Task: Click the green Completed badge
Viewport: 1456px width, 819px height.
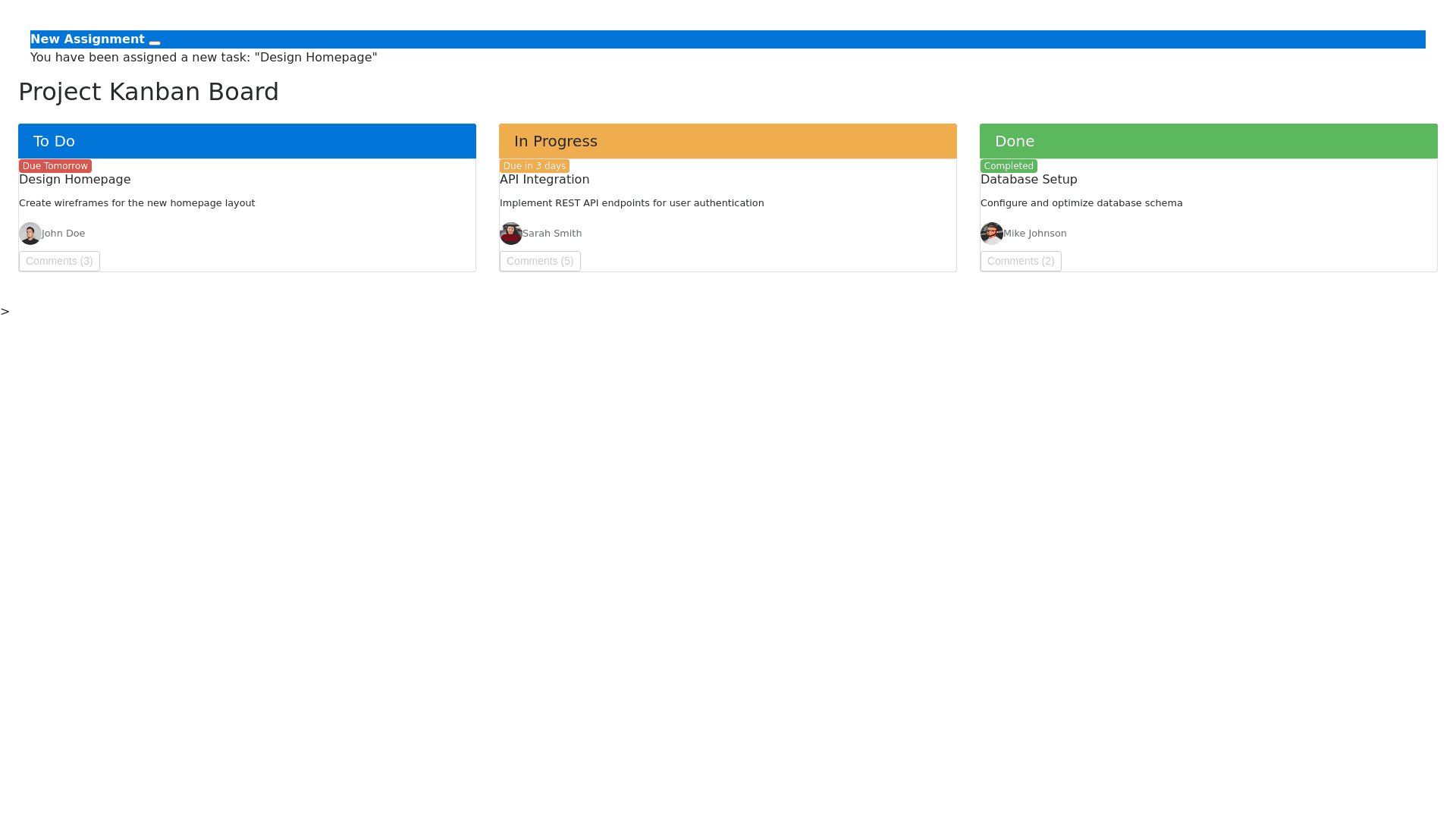Action: pyautogui.click(x=1009, y=166)
